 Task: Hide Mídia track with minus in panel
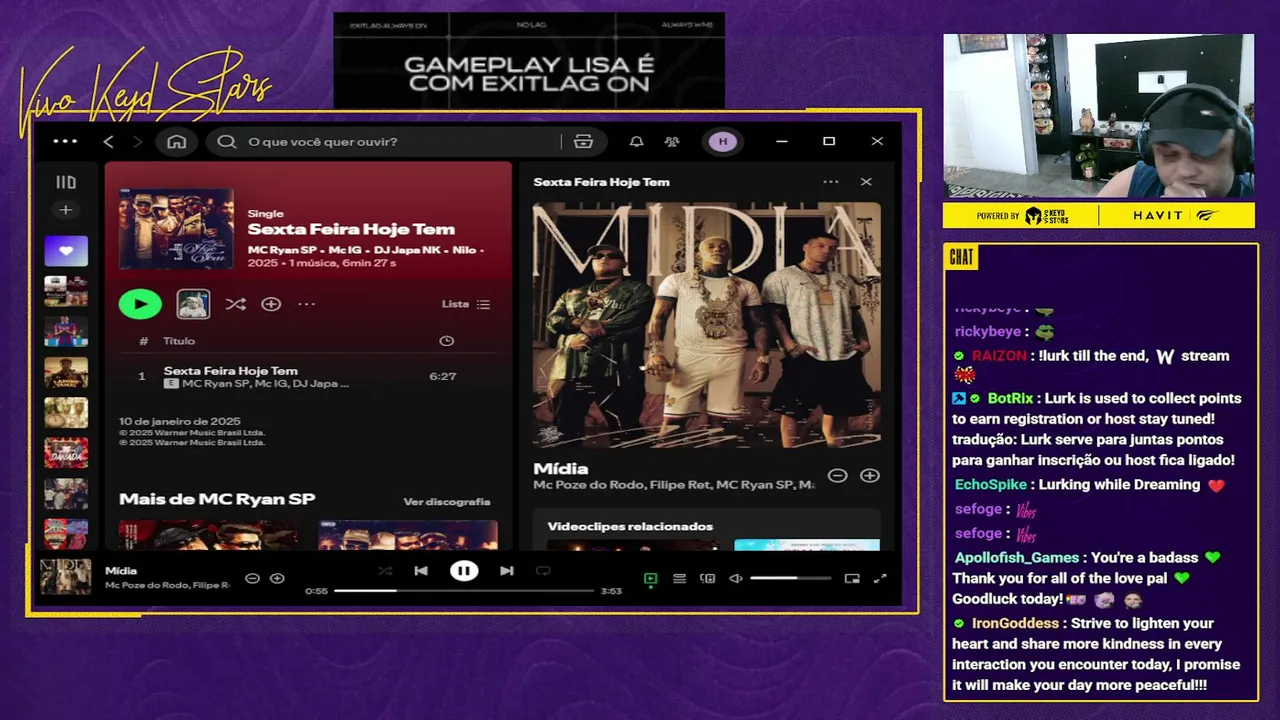(838, 476)
